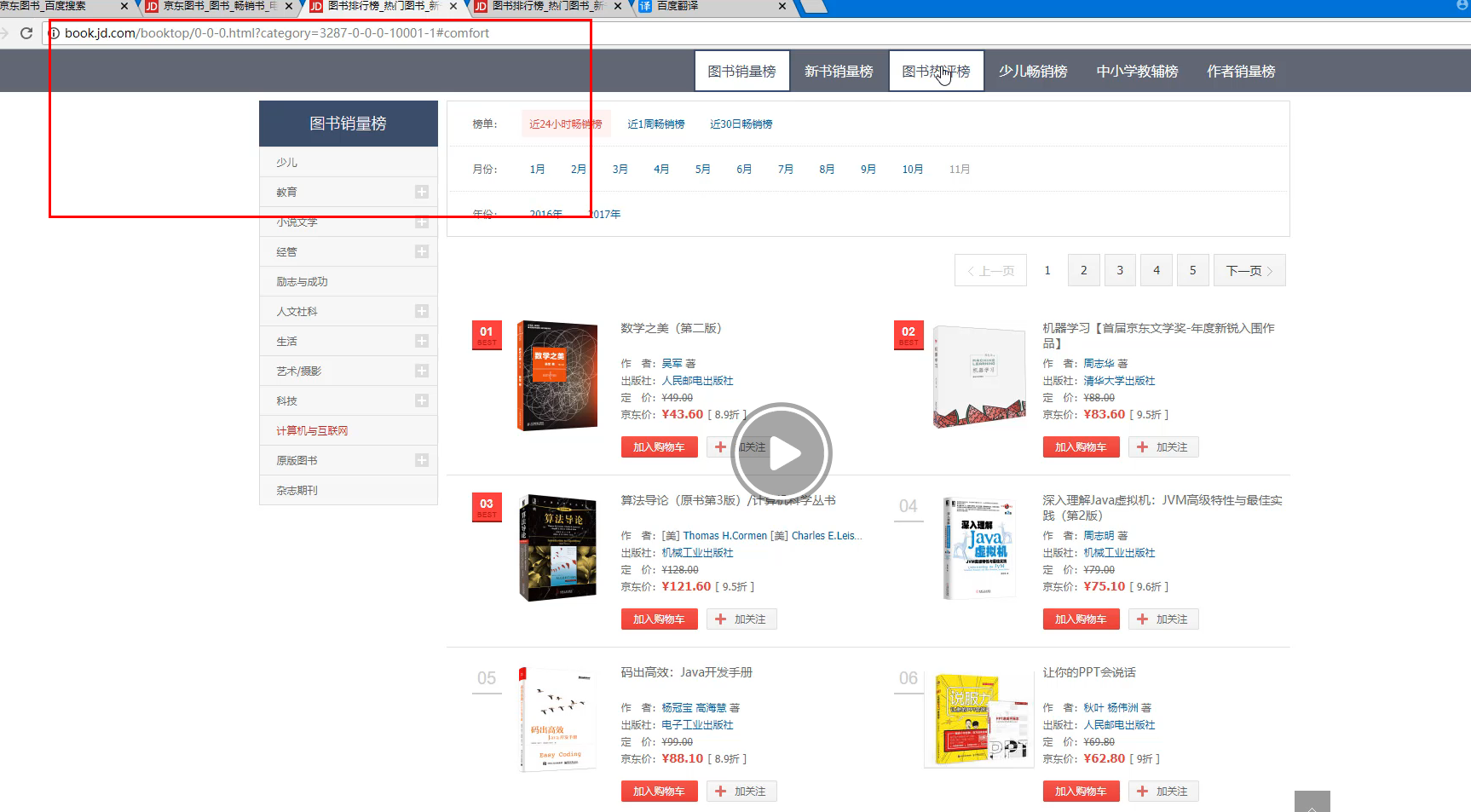
Task: Expand the 经管 category plus icon
Action: tap(421, 251)
